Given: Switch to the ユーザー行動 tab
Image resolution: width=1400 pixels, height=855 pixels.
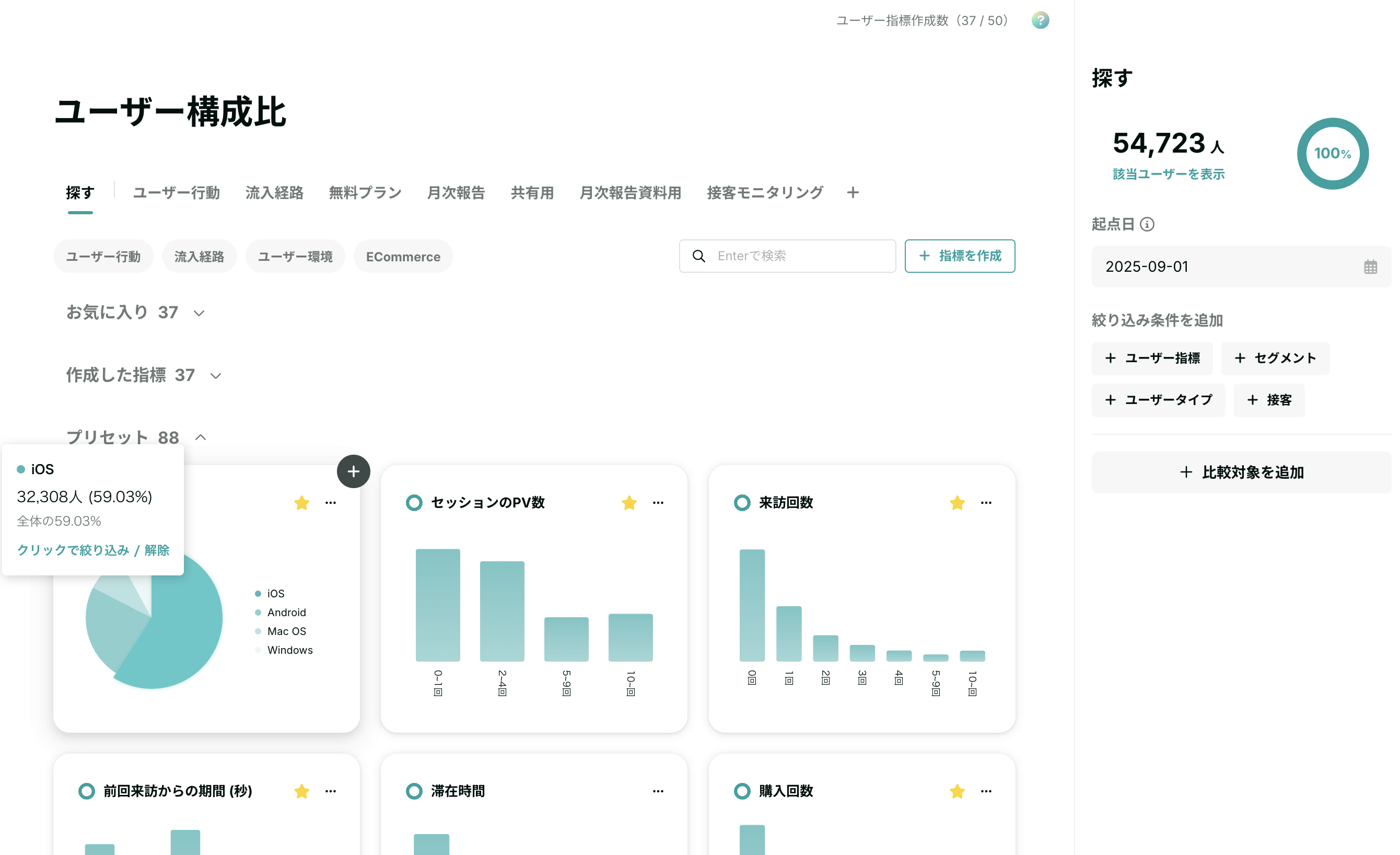Looking at the screenshot, I should [176, 193].
